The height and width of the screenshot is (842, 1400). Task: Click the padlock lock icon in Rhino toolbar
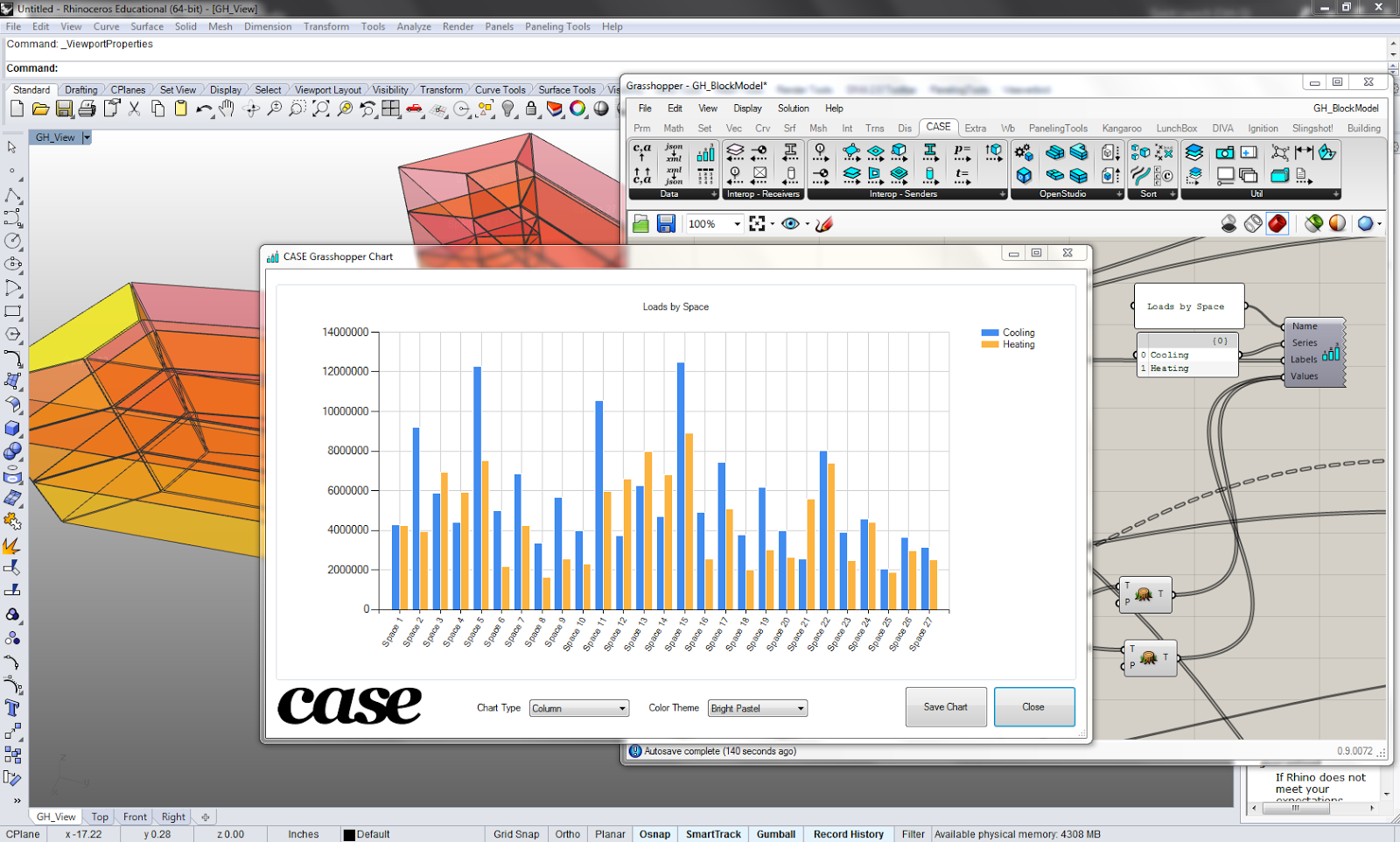(x=531, y=109)
